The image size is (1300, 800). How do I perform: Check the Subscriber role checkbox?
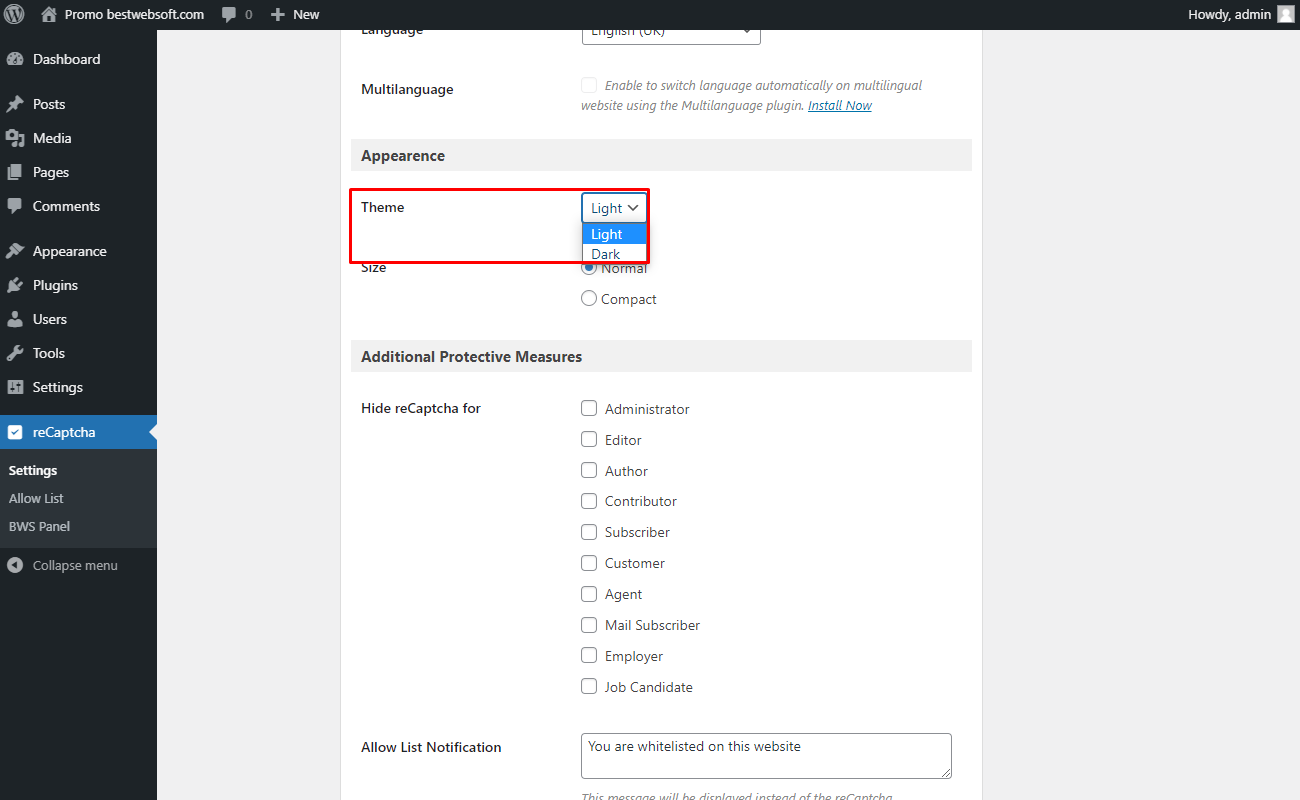[x=589, y=532]
